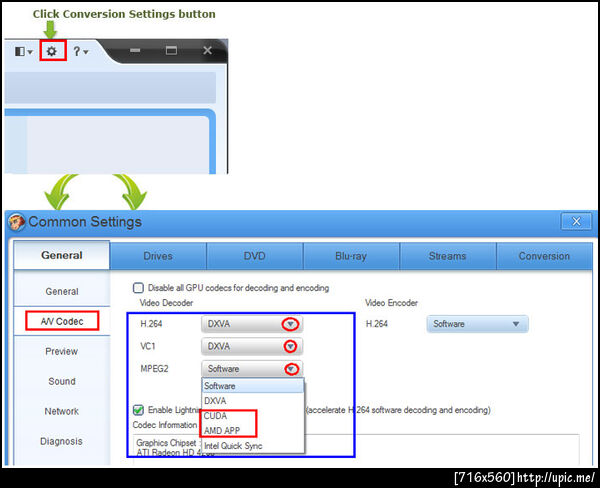Toggle Enable Lightning checkbox
Viewport: 600px width, 488px height.
coord(138,410)
